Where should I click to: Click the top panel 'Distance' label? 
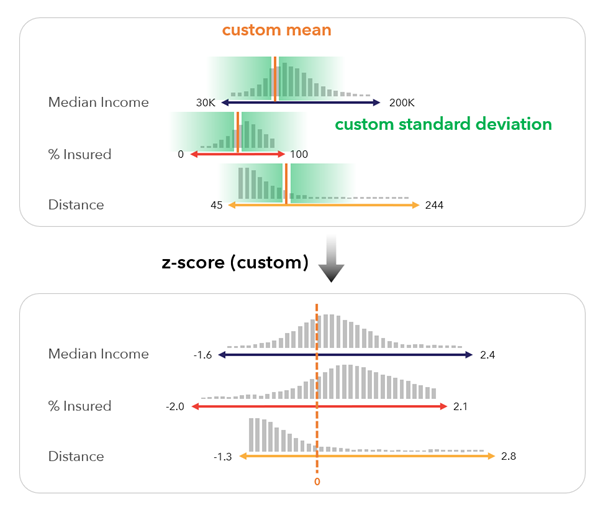pyautogui.click(x=76, y=205)
